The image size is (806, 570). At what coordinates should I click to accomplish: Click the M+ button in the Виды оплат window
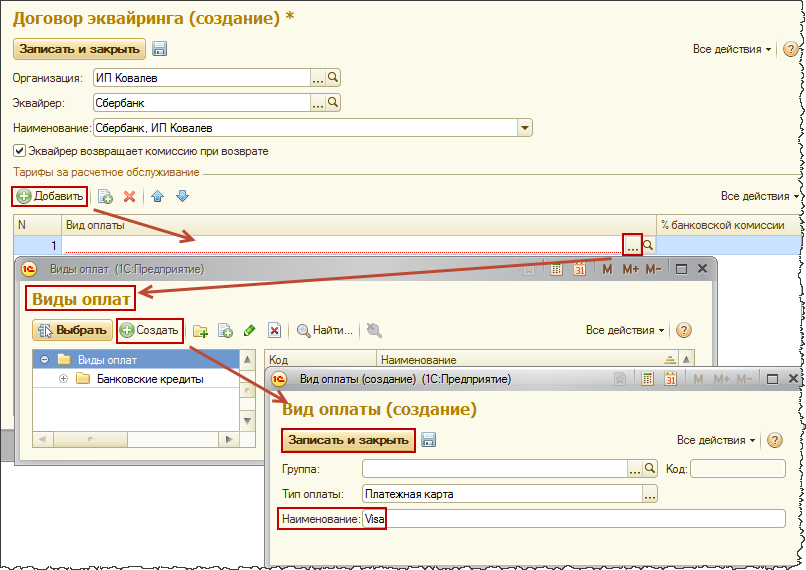[630, 269]
